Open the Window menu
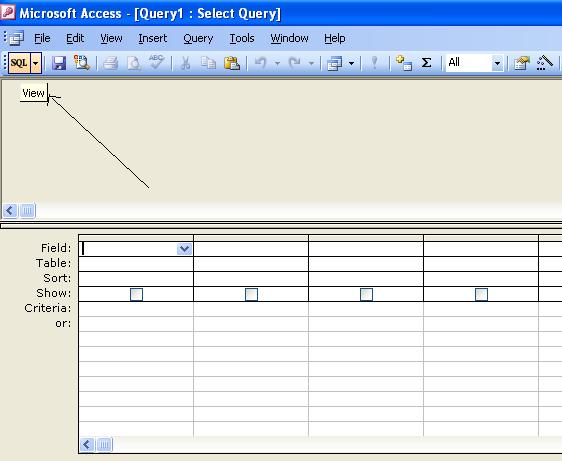Viewport: 562px width, 461px height. [289, 38]
